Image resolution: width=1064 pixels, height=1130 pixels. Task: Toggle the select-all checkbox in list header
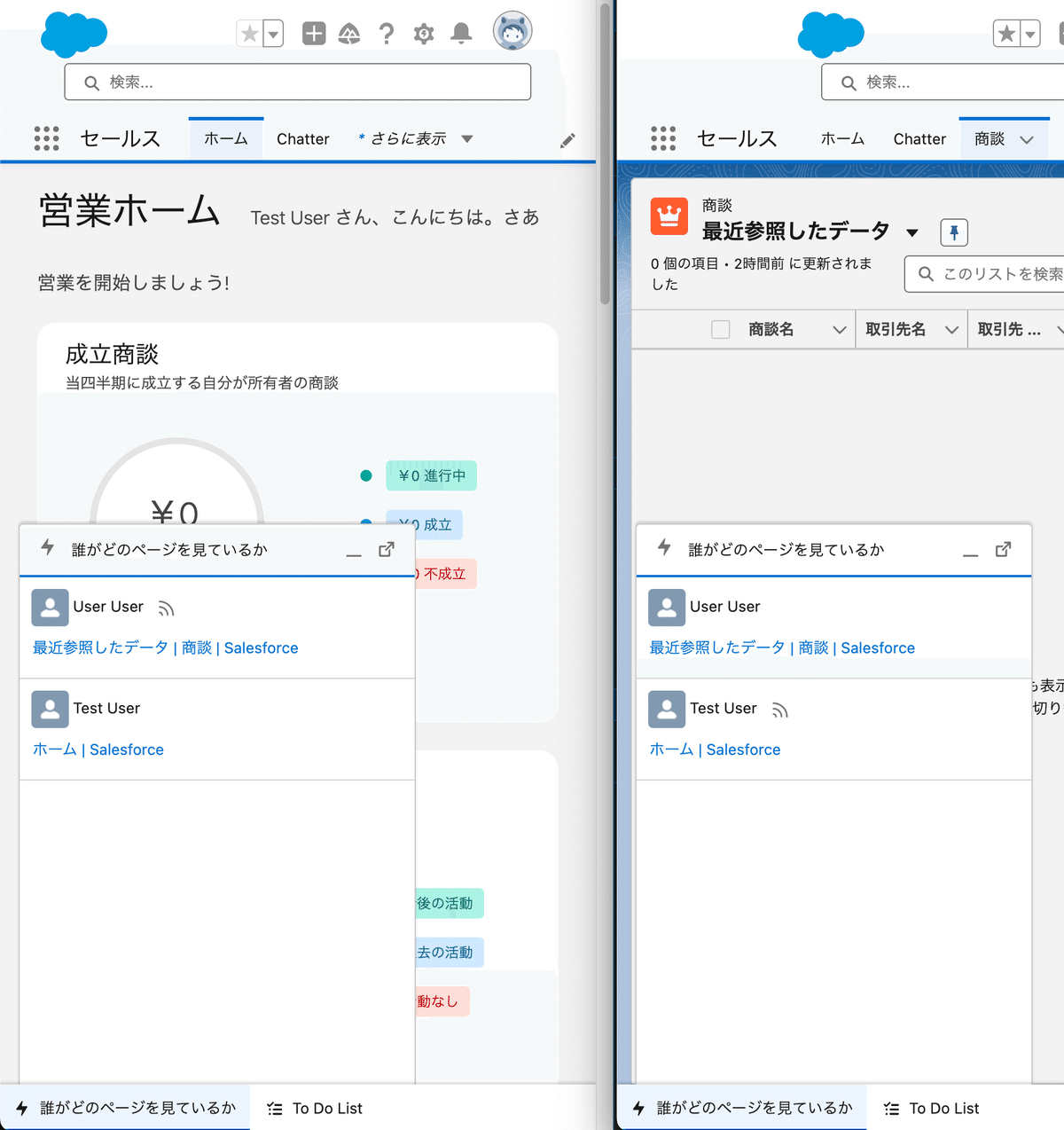[x=721, y=330]
